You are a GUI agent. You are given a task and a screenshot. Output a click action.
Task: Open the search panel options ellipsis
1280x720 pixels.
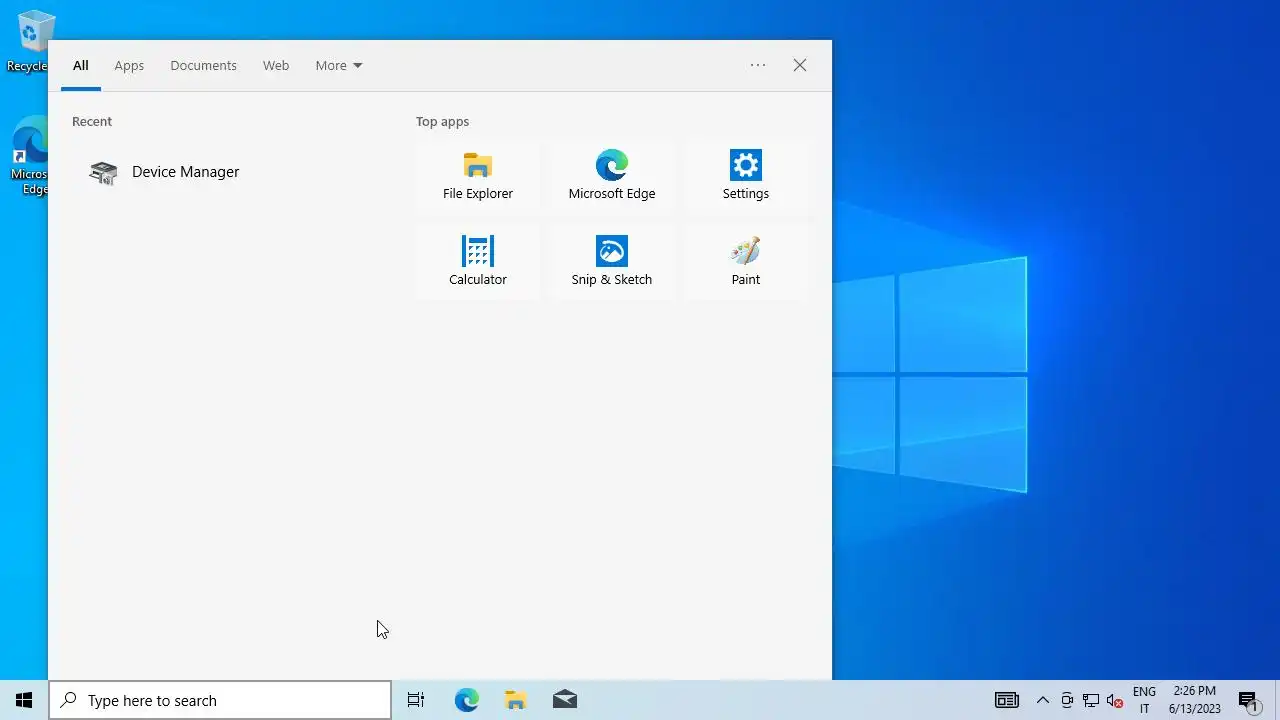(758, 65)
